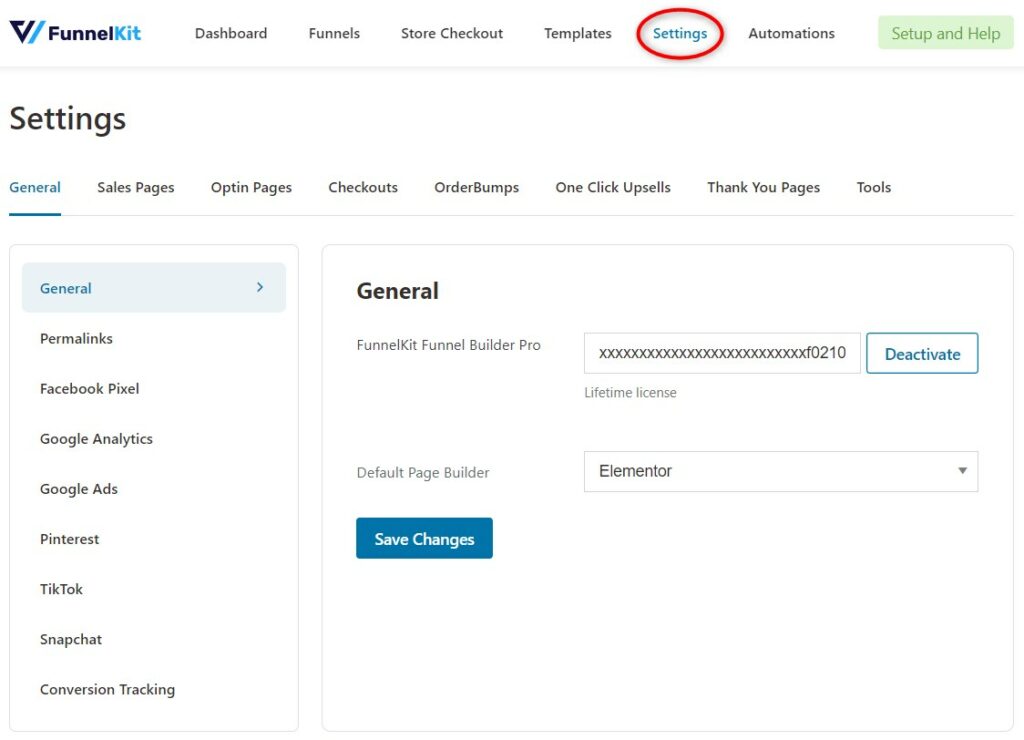Switch to Thank You Pages tab
Image resolution: width=1024 pixels, height=740 pixels.
(763, 187)
